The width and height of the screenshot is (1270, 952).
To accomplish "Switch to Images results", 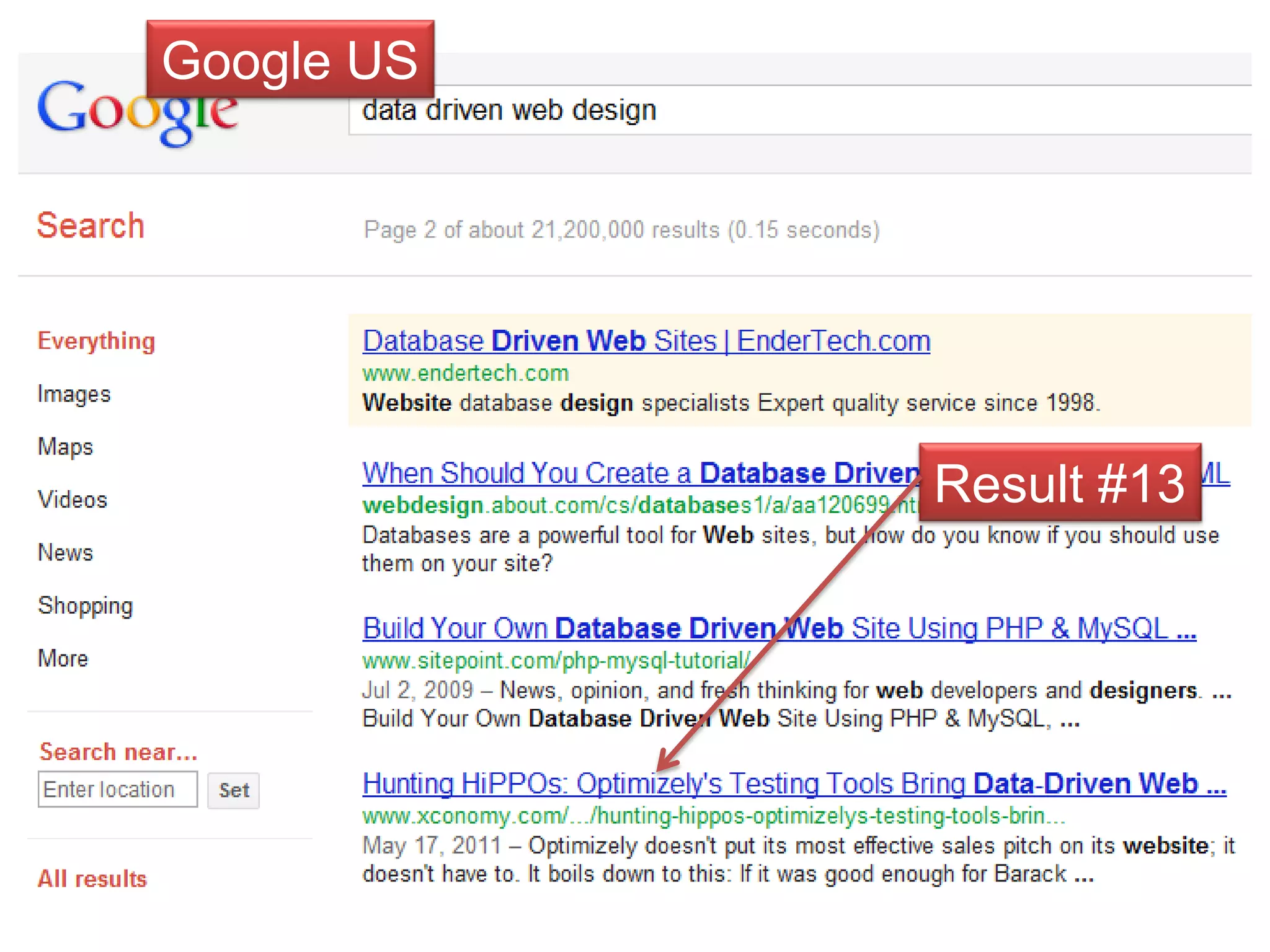I will 74,394.
